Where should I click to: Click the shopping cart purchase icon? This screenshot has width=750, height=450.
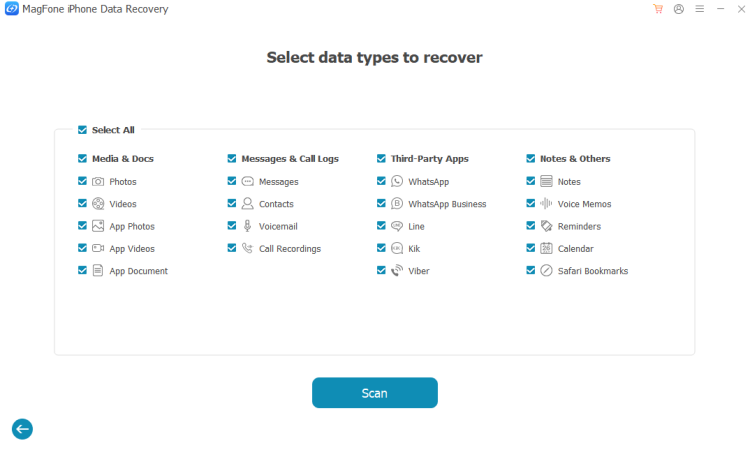658,9
